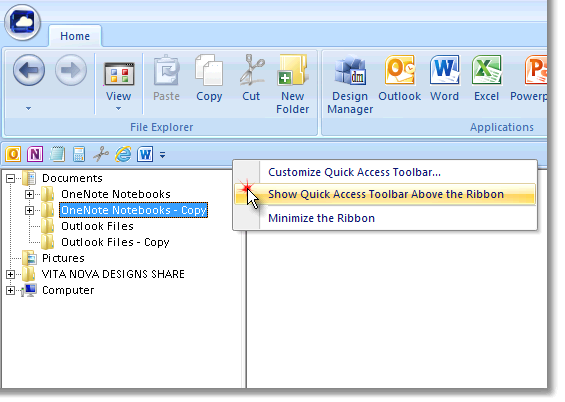The image size is (565, 402).
Task: Launch Outlook from the Applications group
Action: tap(399, 79)
